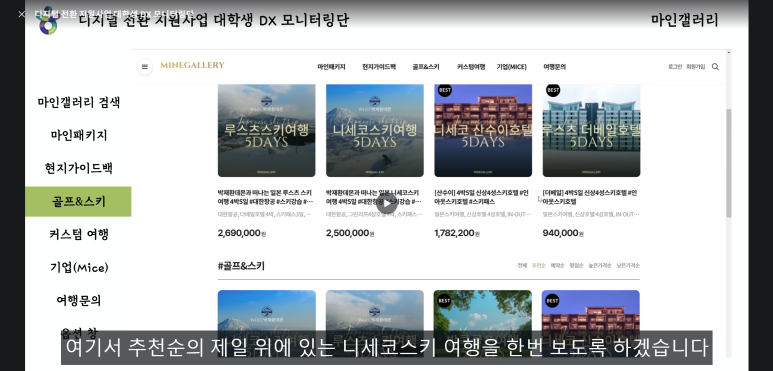The image size is (773, 371).
Task: Click the tags starting 일본스키여행 under the [산수이] title
Action: 483,214
